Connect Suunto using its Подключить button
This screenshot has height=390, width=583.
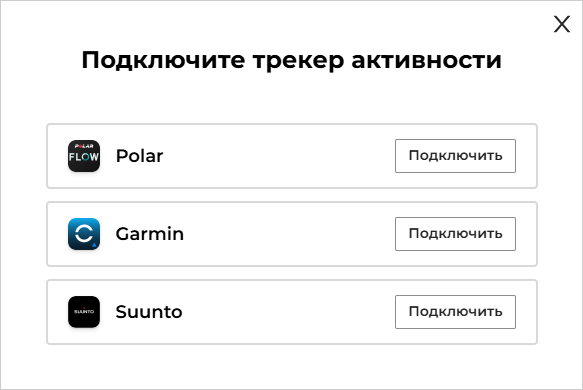(x=455, y=312)
